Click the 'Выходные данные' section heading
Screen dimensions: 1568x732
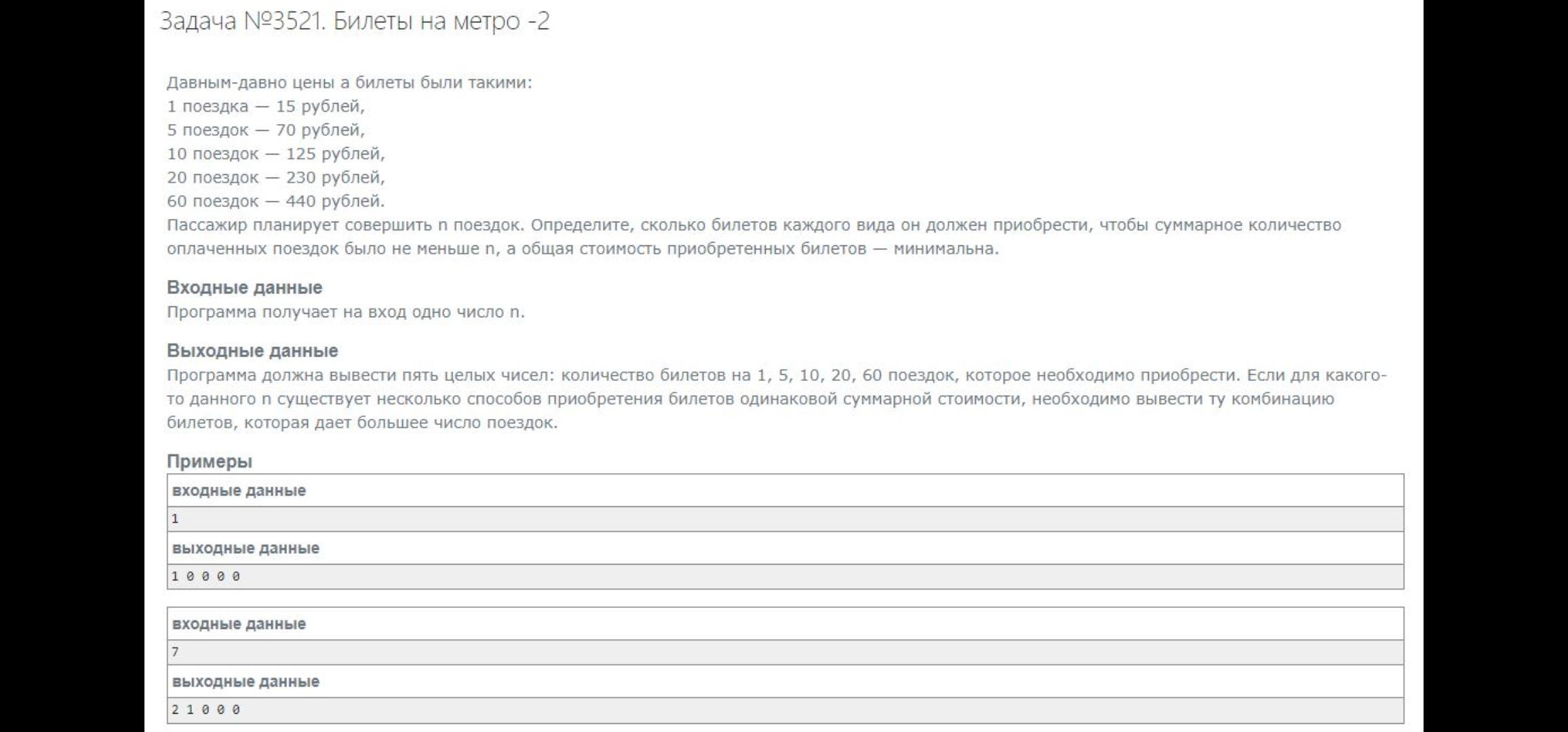[x=252, y=350]
